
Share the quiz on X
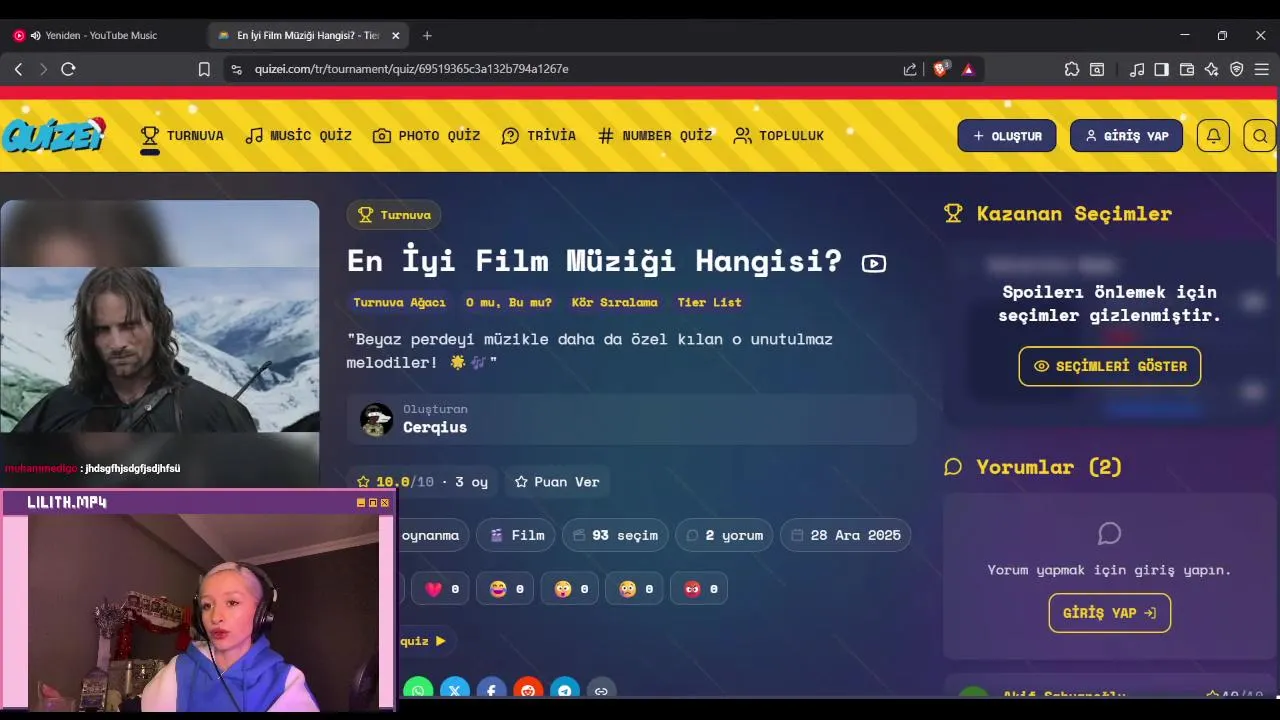point(455,690)
